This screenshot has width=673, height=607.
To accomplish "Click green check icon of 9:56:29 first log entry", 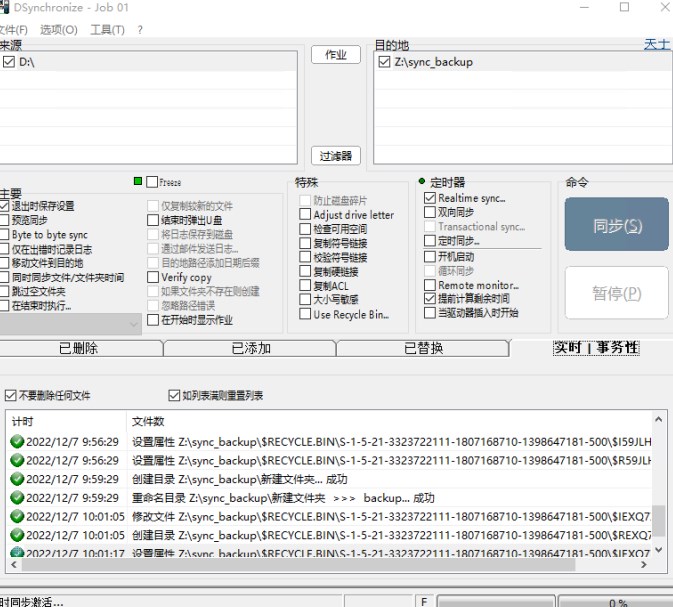I will tap(17, 442).
